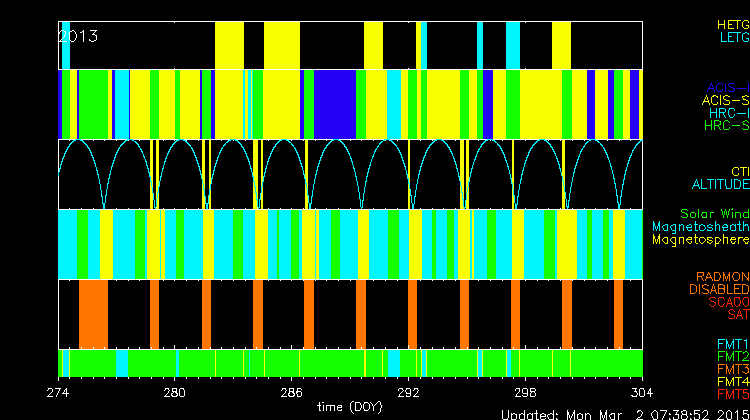Click the time (DOY) axis title
The image size is (750, 420).
(x=349, y=407)
